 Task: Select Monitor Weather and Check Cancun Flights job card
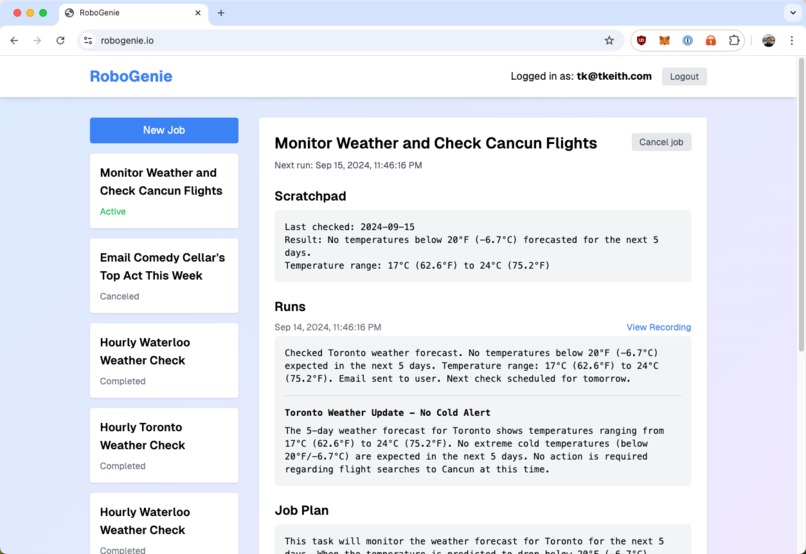pos(164,191)
